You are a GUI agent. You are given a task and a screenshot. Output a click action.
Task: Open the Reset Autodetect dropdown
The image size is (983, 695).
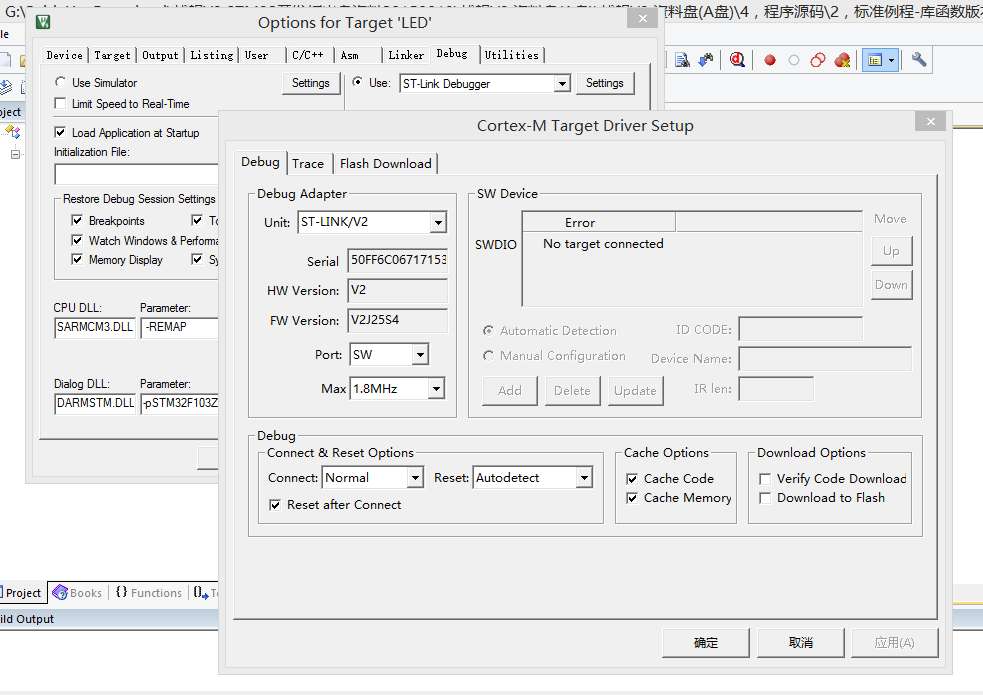pos(584,478)
